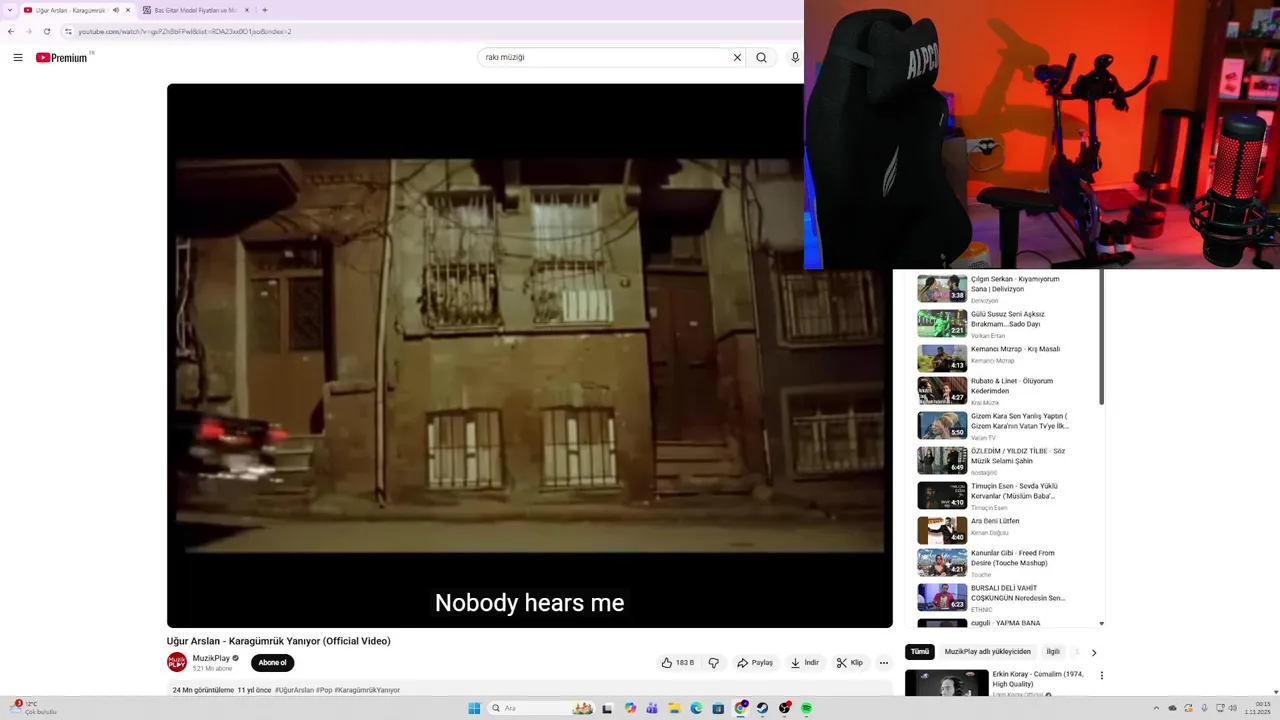Open File Explorer from the taskbar
Viewport: 1280px width, 720px height.
click(x=674, y=708)
